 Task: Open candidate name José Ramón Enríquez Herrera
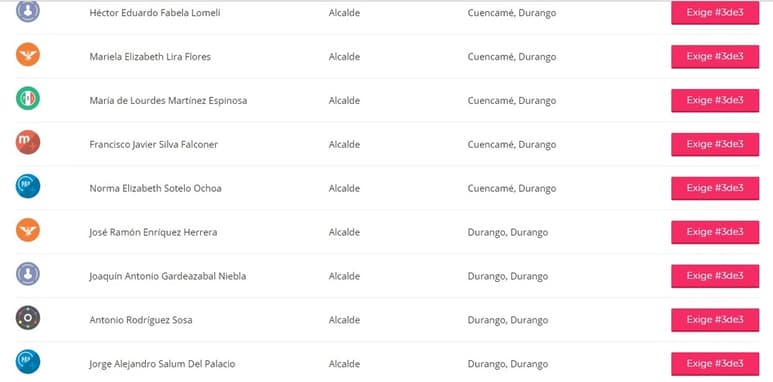153,232
